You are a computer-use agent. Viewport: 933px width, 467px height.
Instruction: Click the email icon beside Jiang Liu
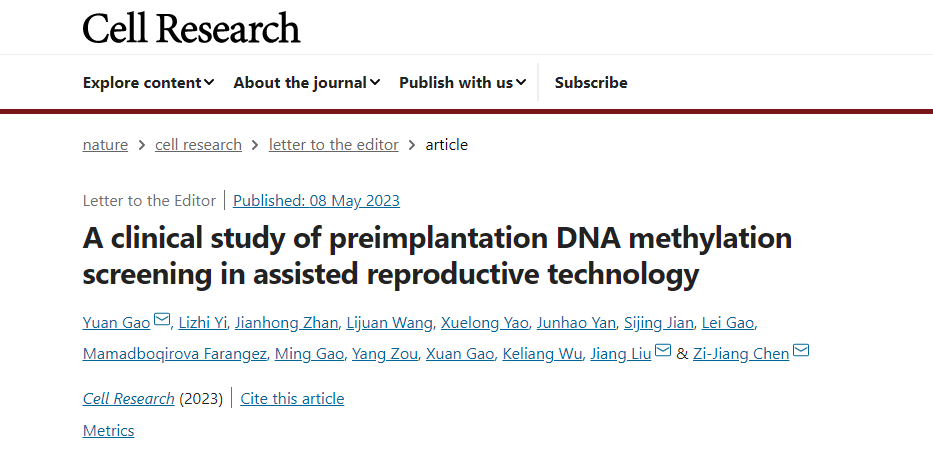pos(663,351)
